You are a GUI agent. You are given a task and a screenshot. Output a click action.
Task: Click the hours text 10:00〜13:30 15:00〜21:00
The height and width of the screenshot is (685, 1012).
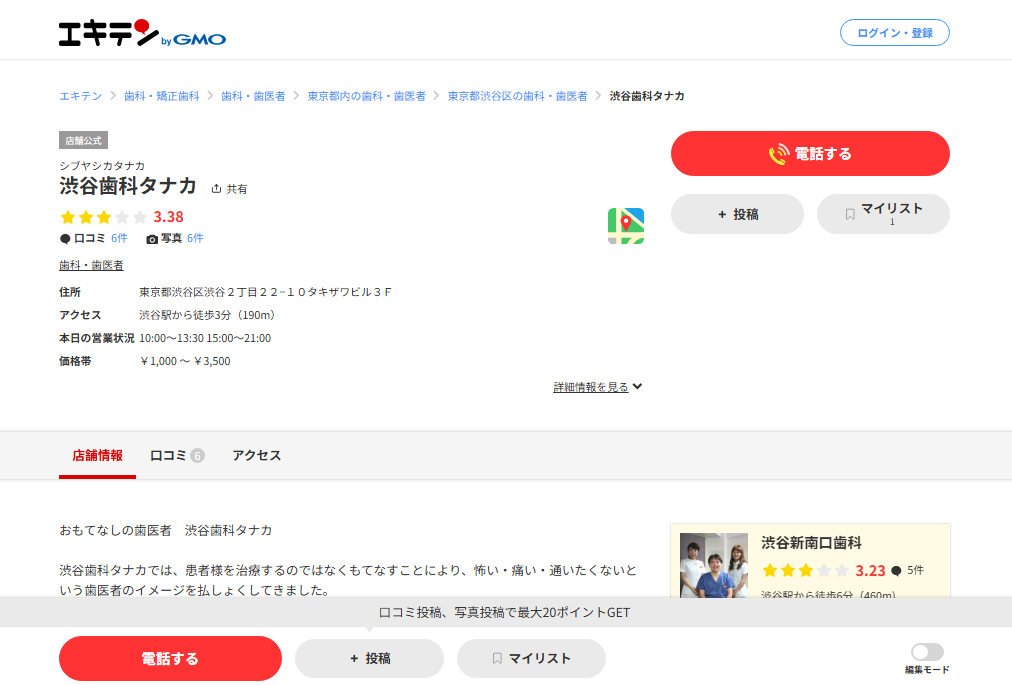point(205,338)
